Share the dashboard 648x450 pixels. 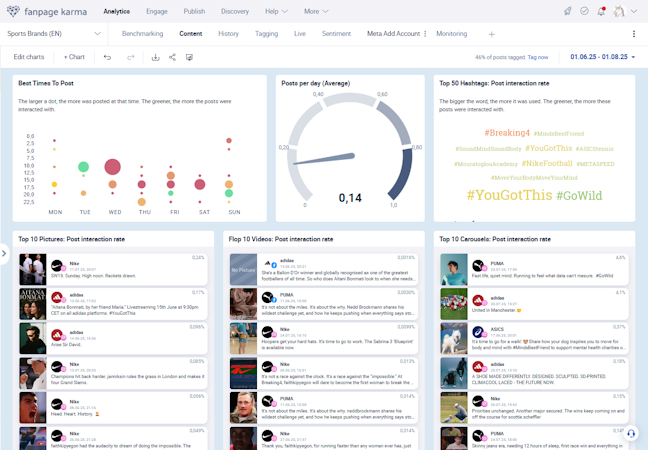(x=172, y=57)
